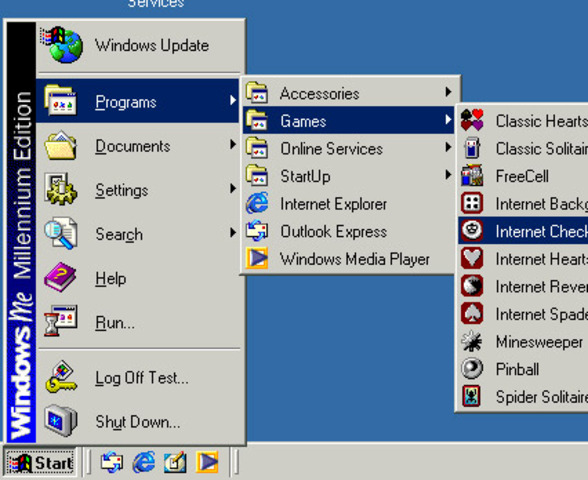Select the Help menu entry
Image resolution: width=588 pixels, height=480 pixels.
[138, 278]
